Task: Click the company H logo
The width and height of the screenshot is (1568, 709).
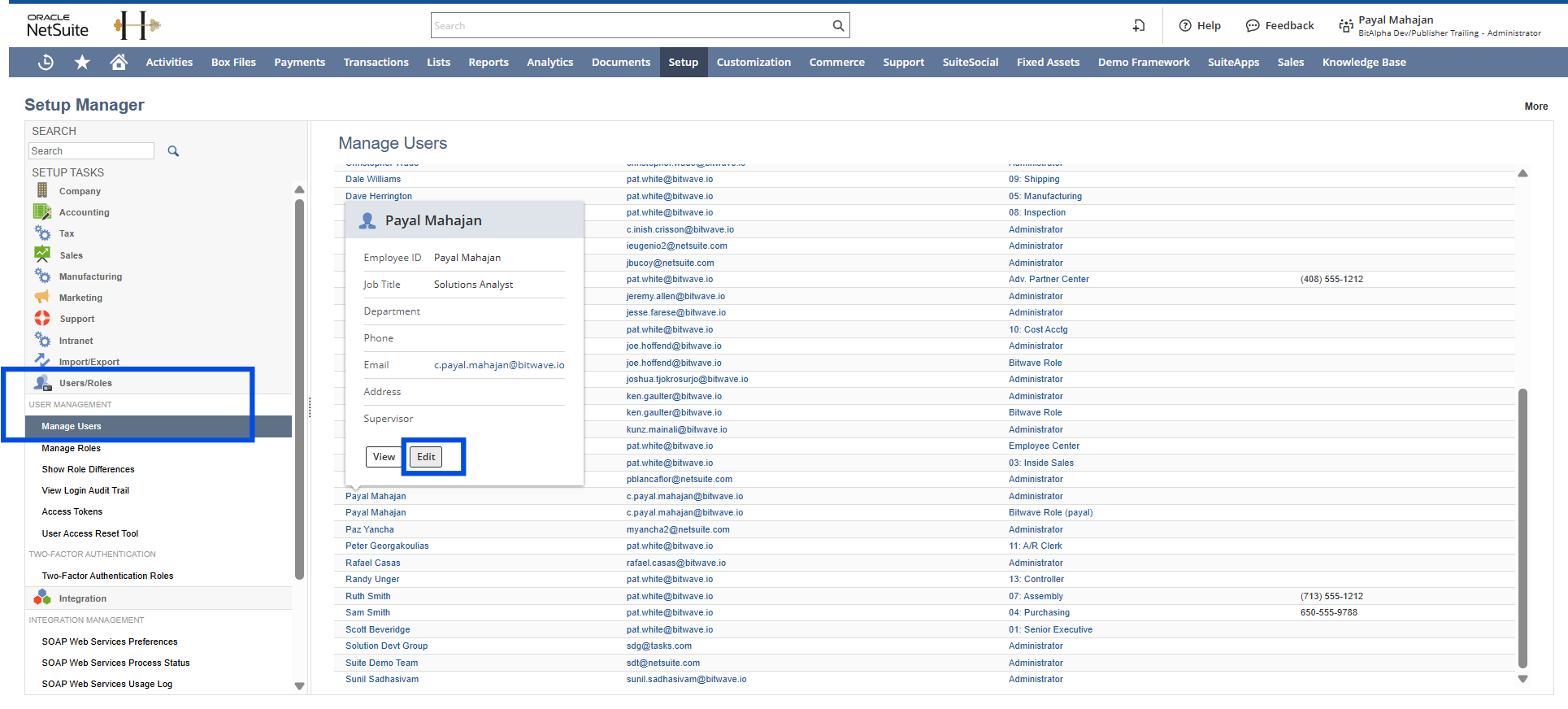Action: [137, 25]
